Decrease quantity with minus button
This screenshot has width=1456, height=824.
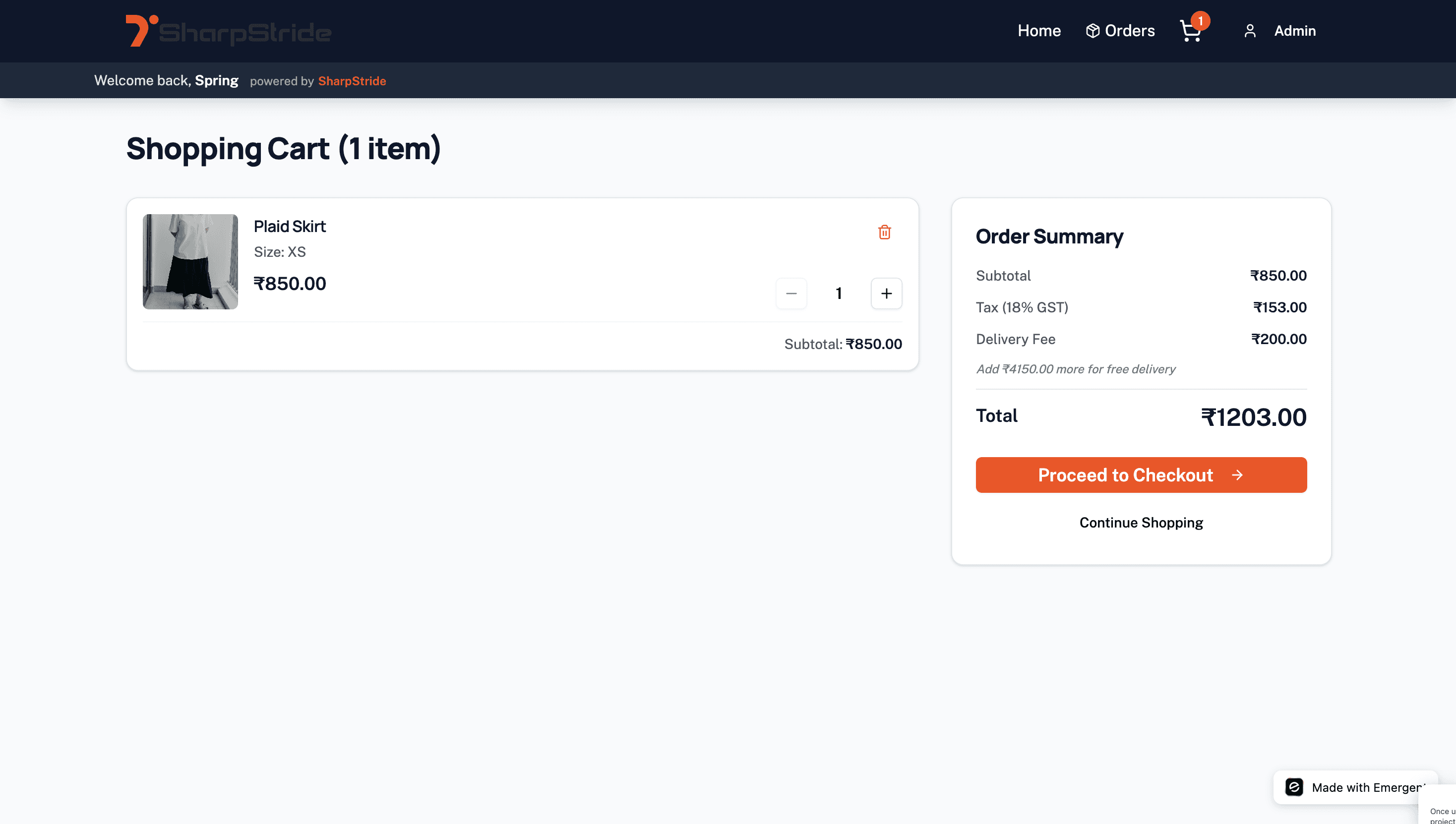791,293
